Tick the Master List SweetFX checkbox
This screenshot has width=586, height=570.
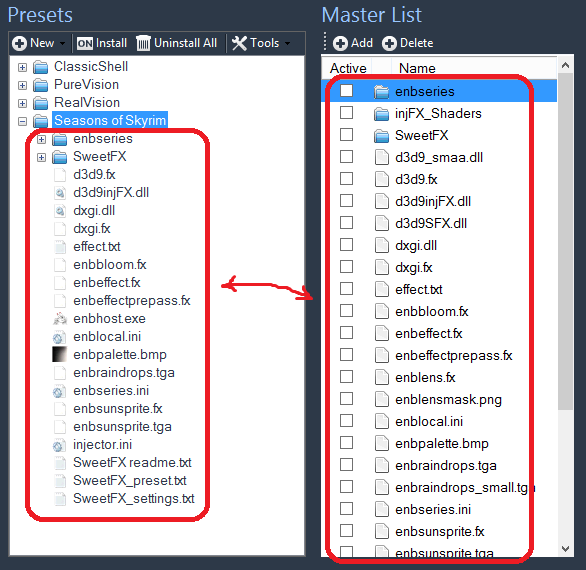[x=346, y=135]
